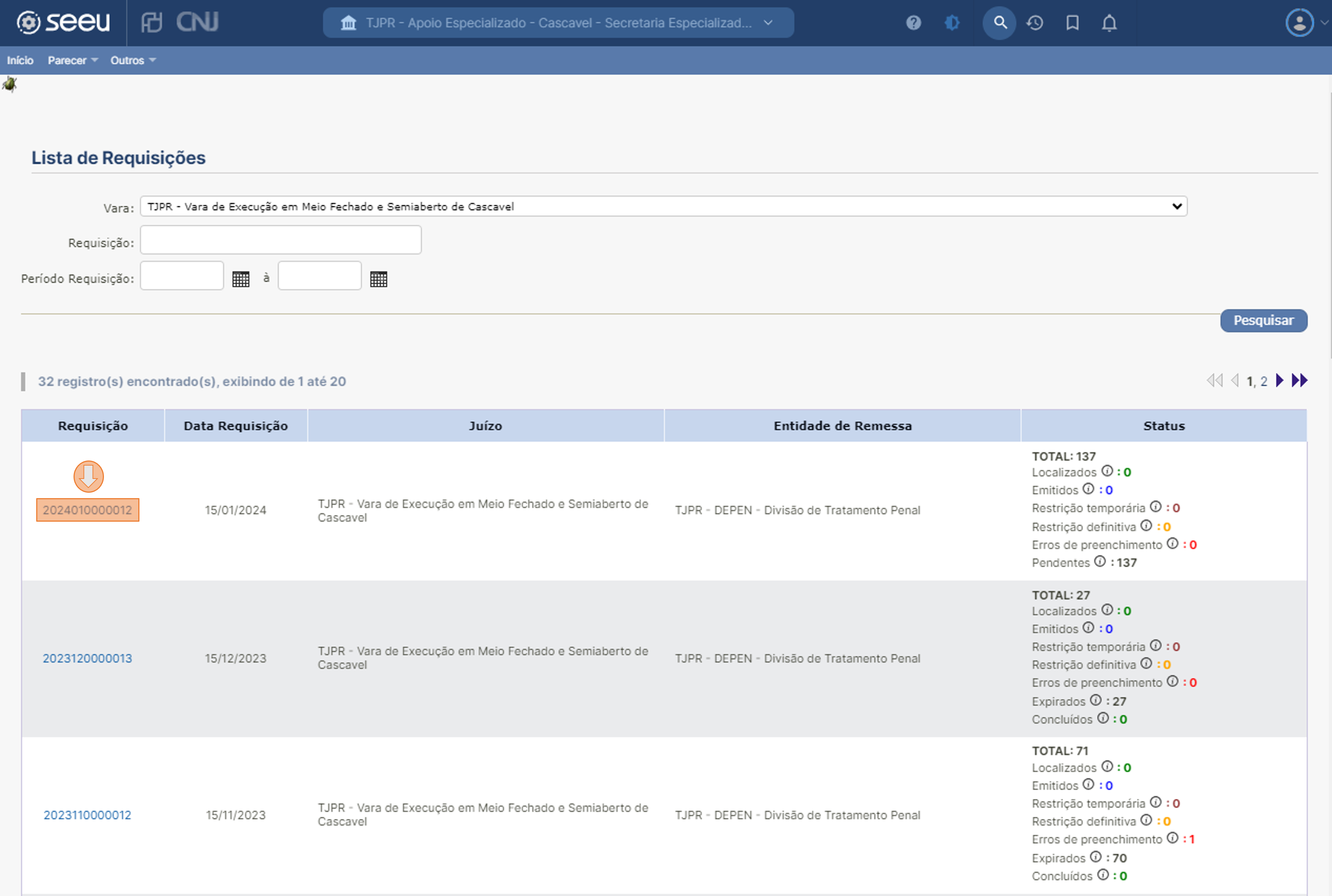
Task: Expand the Outros menu
Action: (x=133, y=60)
